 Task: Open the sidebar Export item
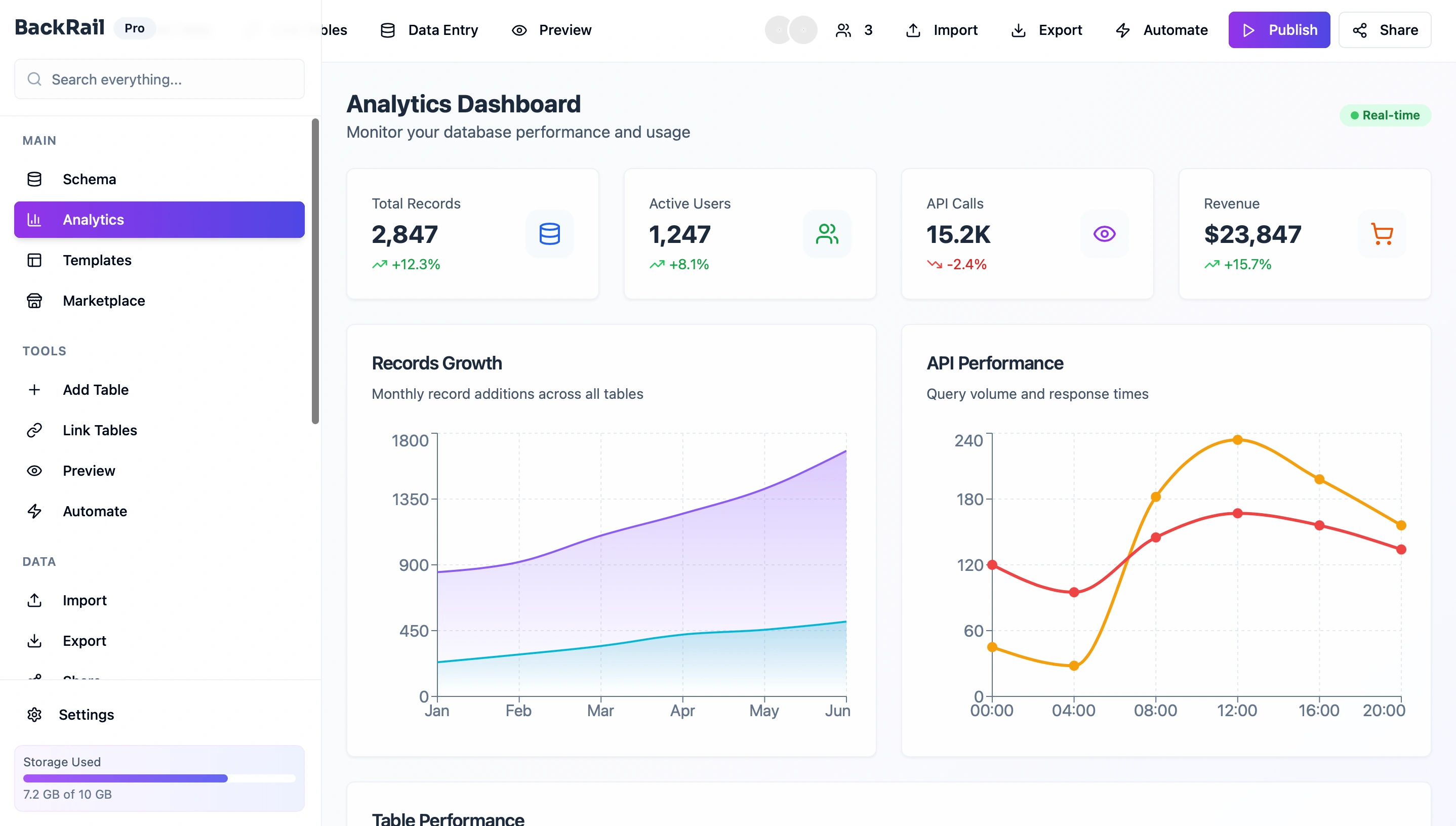coord(159,640)
